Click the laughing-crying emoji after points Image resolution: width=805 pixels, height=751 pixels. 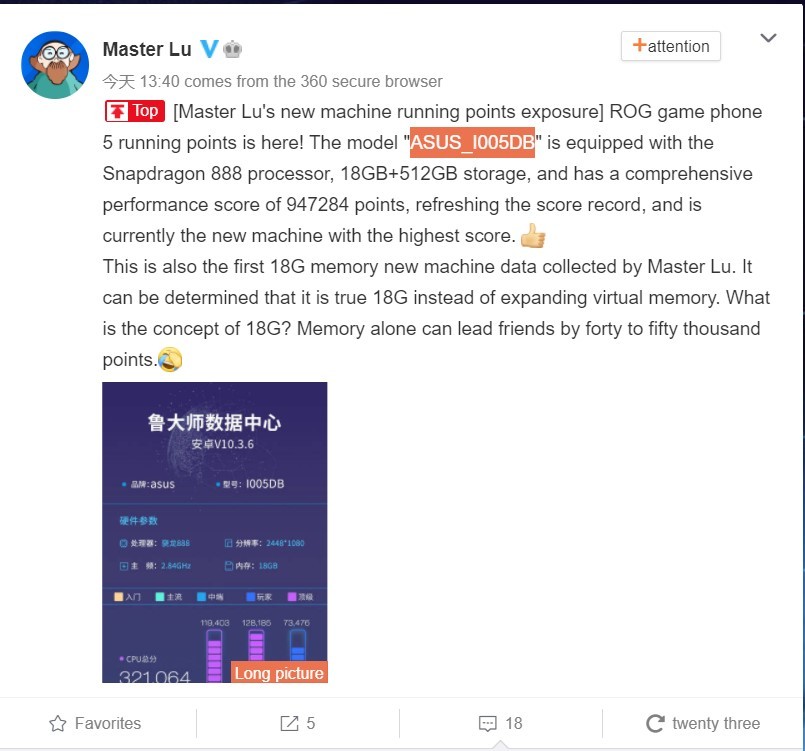170,359
